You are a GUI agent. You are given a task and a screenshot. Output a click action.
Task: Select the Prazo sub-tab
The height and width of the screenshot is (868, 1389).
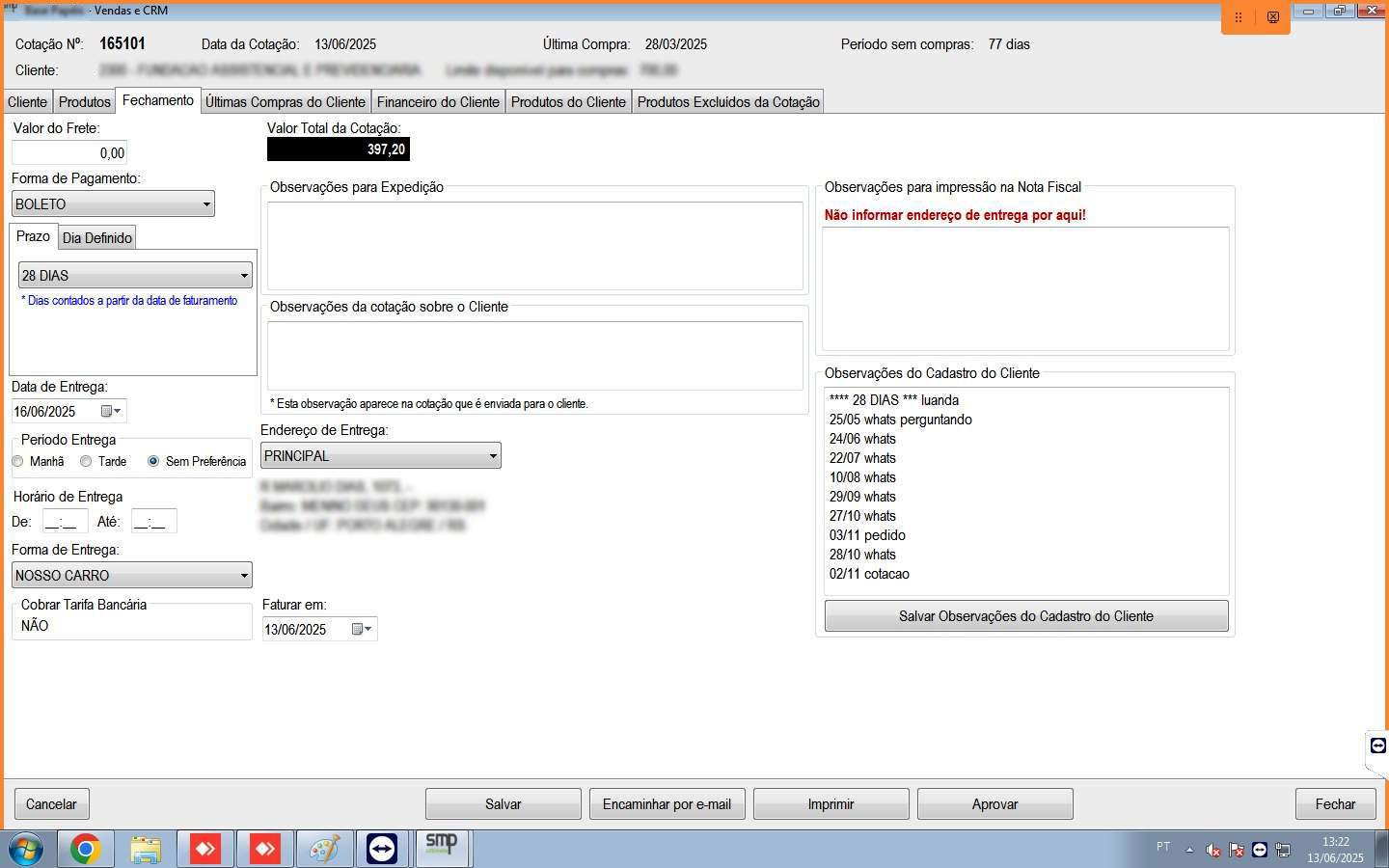[33, 236]
